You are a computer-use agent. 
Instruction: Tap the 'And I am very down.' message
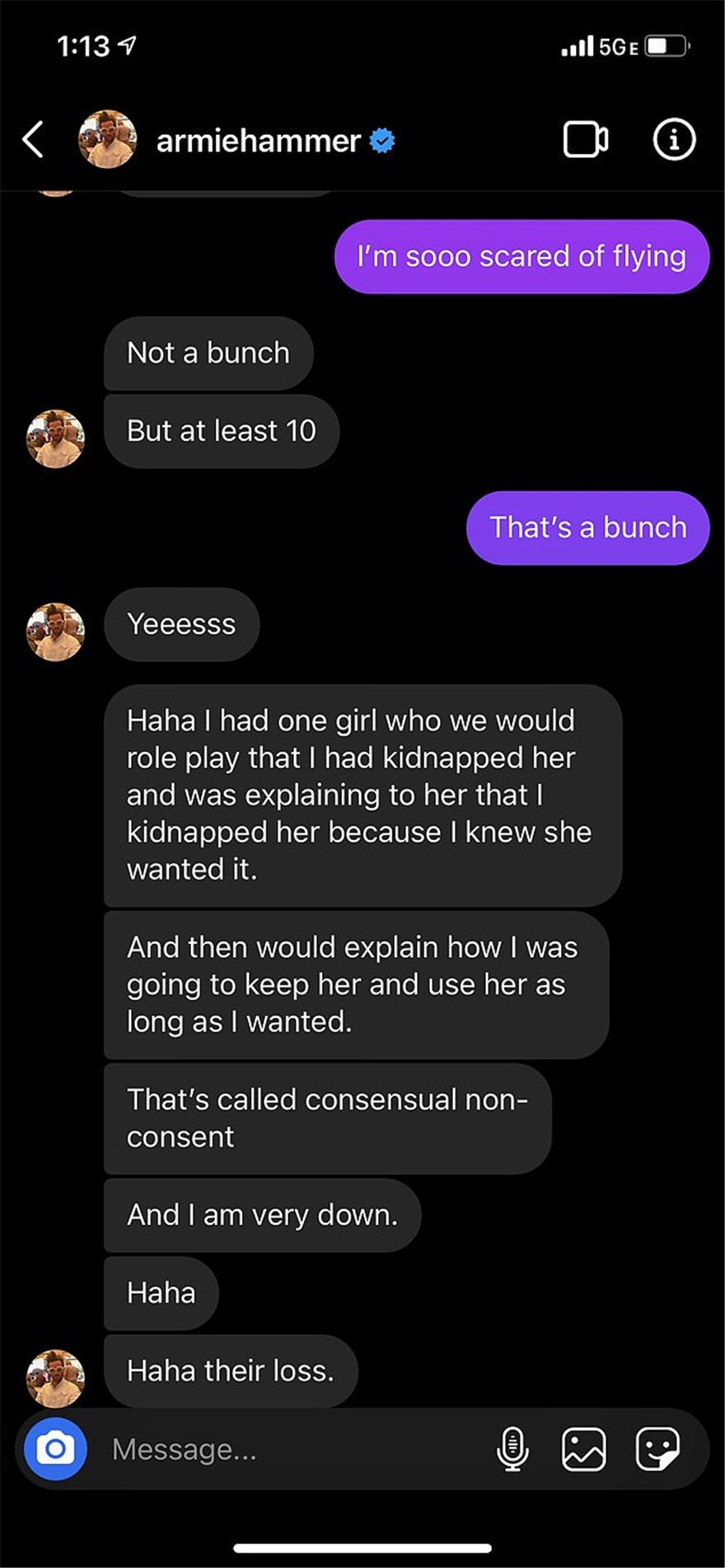262,1216
